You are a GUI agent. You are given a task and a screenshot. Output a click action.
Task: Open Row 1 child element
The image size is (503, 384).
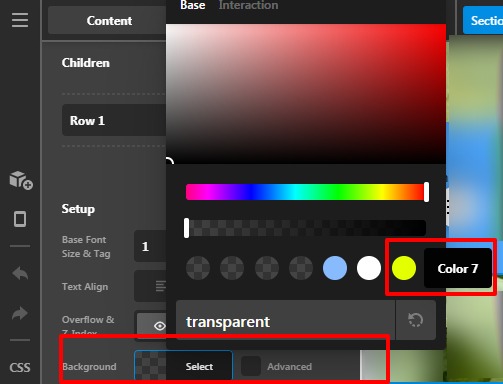pos(114,120)
